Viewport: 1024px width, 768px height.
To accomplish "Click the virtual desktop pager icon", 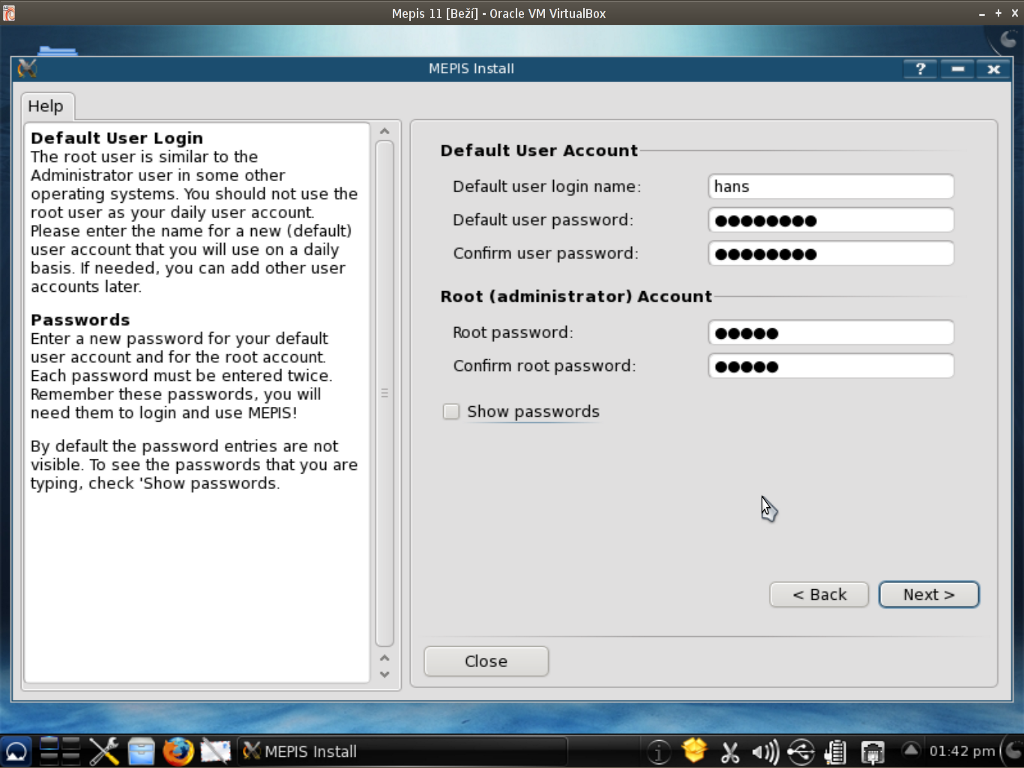I will point(60,752).
